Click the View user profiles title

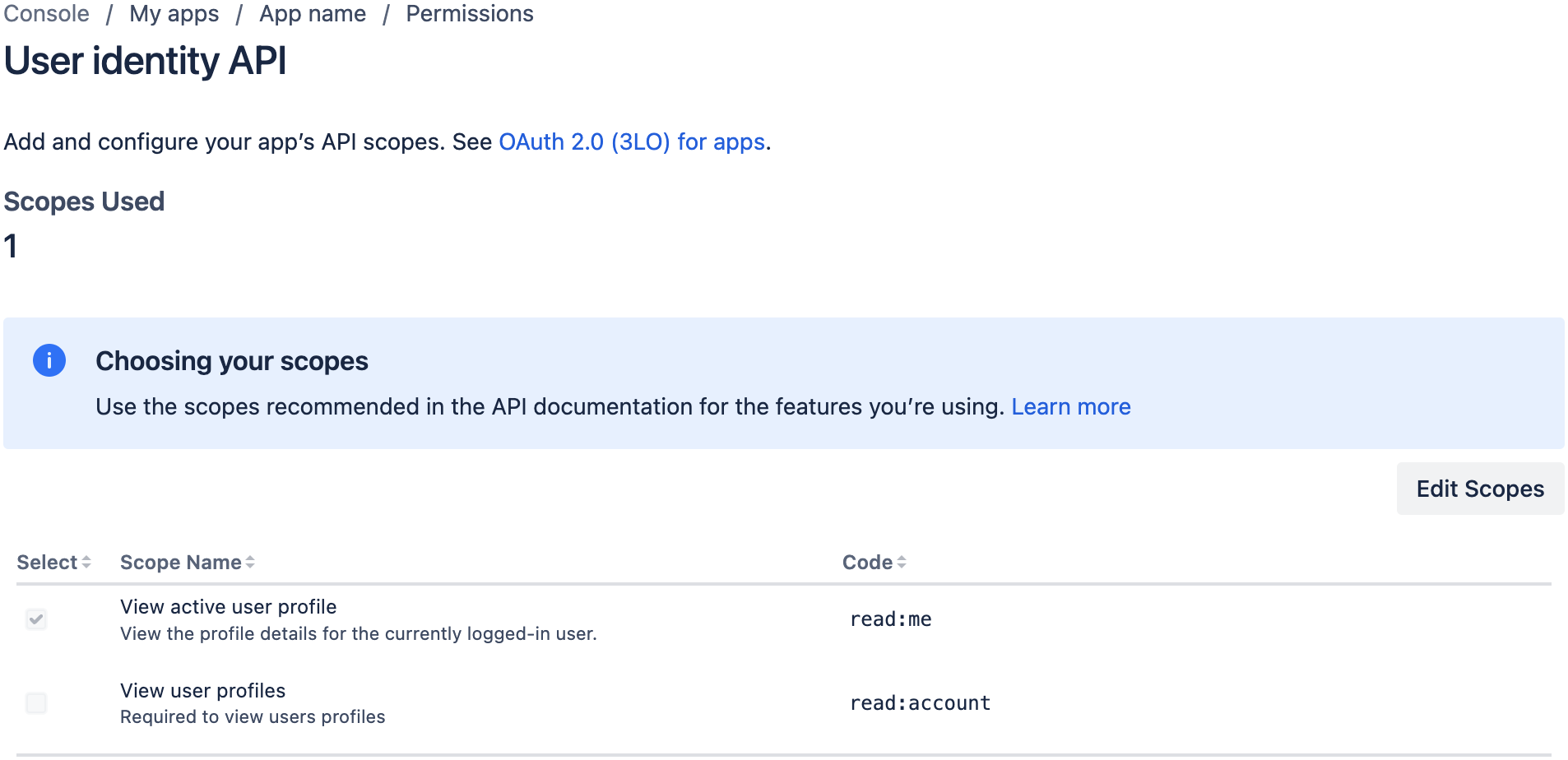pyautogui.click(x=203, y=691)
